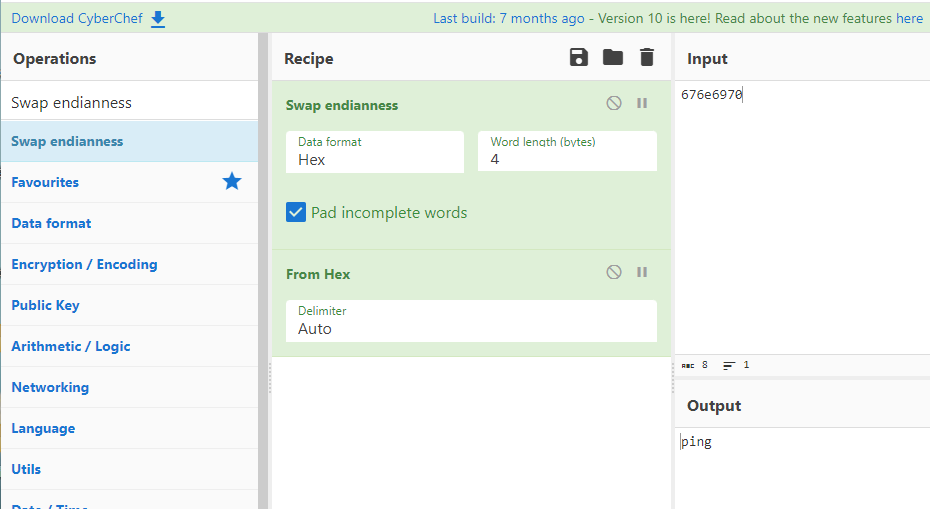This screenshot has height=509, width=930.
Task: Expand the Data format category
Action: point(129,223)
